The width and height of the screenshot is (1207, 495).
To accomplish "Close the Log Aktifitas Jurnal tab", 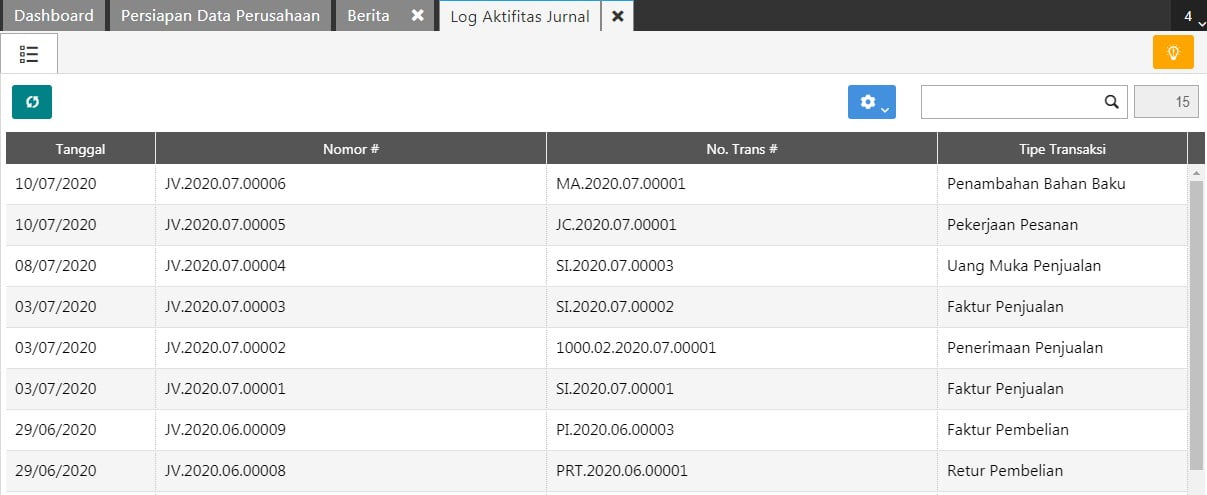I will coord(618,16).
